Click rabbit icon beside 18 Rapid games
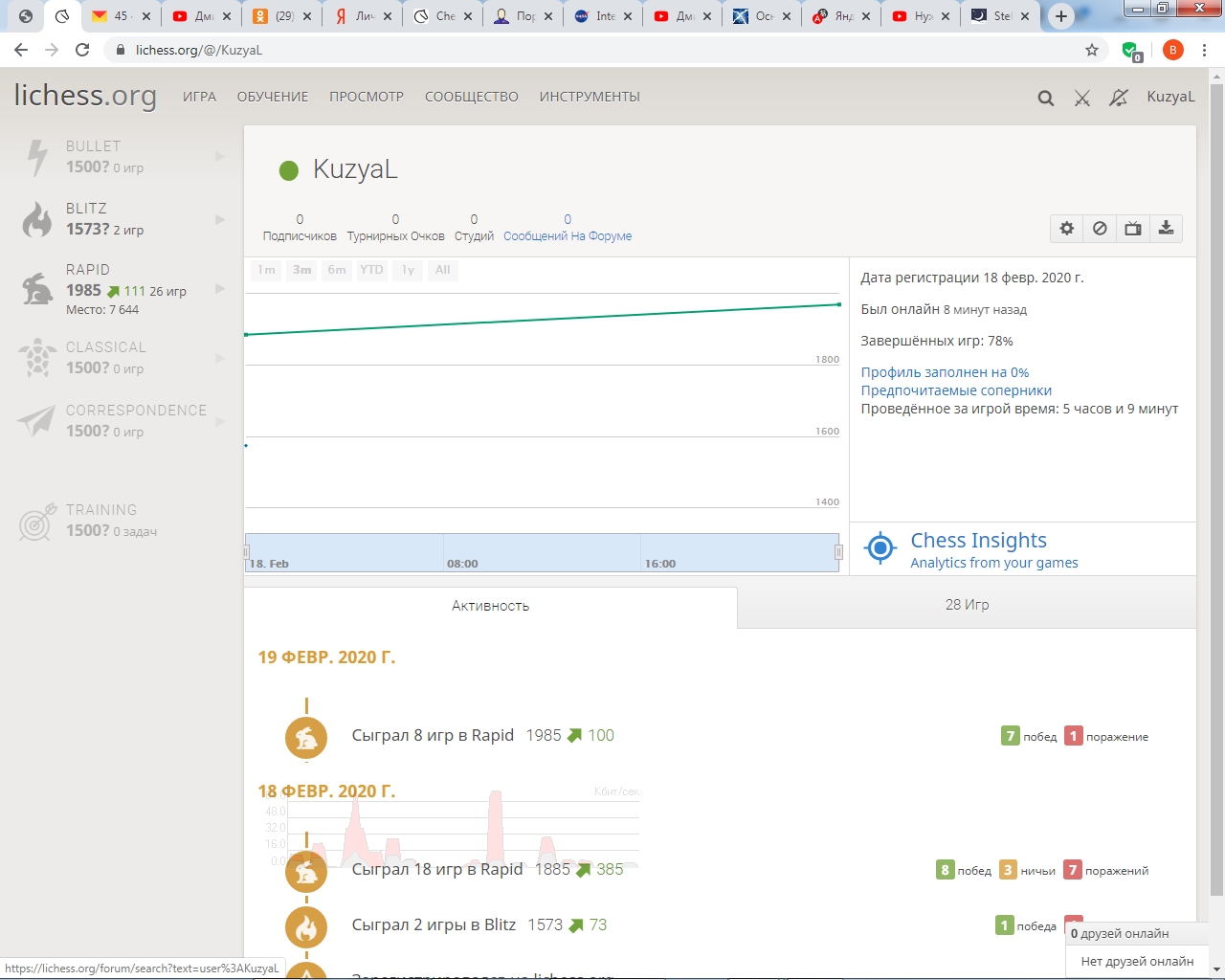 click(x=306, y=872)
